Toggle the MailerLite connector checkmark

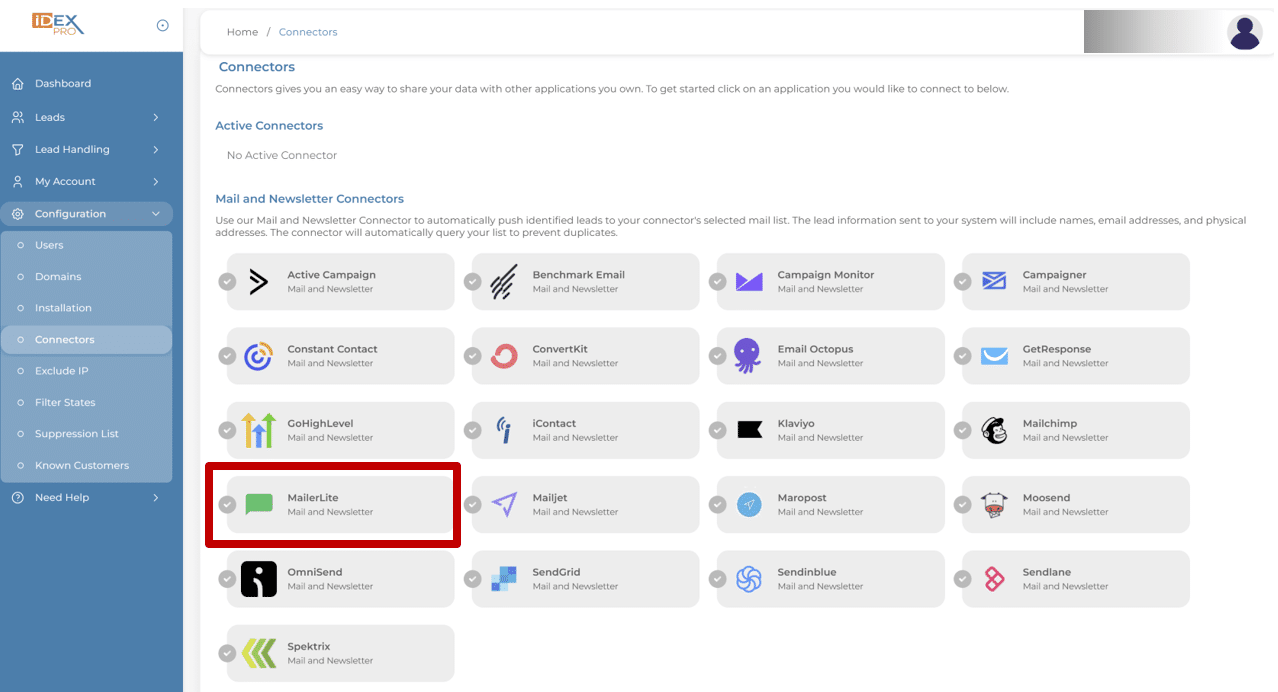coord(228,505)
